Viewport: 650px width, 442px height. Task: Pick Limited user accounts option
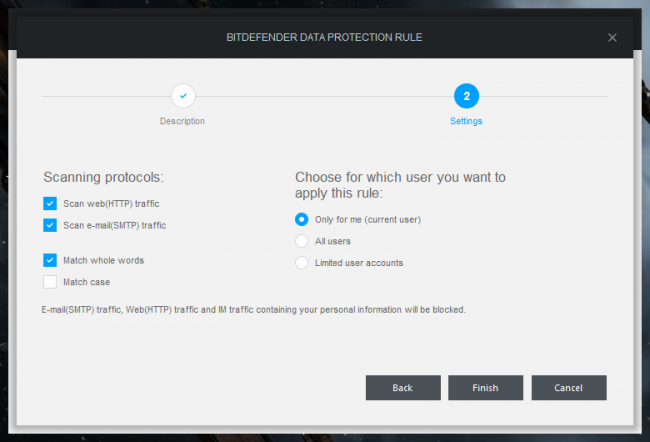(x=302, y=263)
